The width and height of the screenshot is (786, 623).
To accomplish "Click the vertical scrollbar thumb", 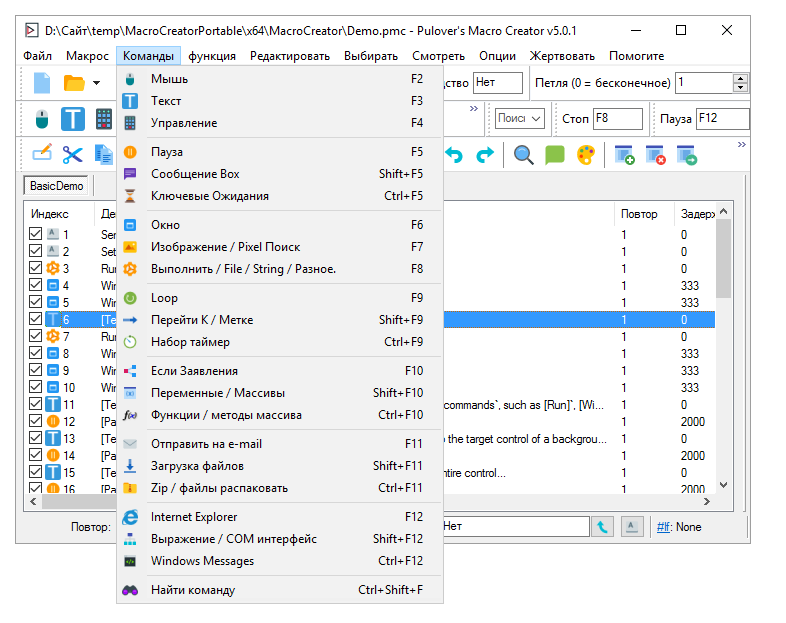I will (723, 259).
